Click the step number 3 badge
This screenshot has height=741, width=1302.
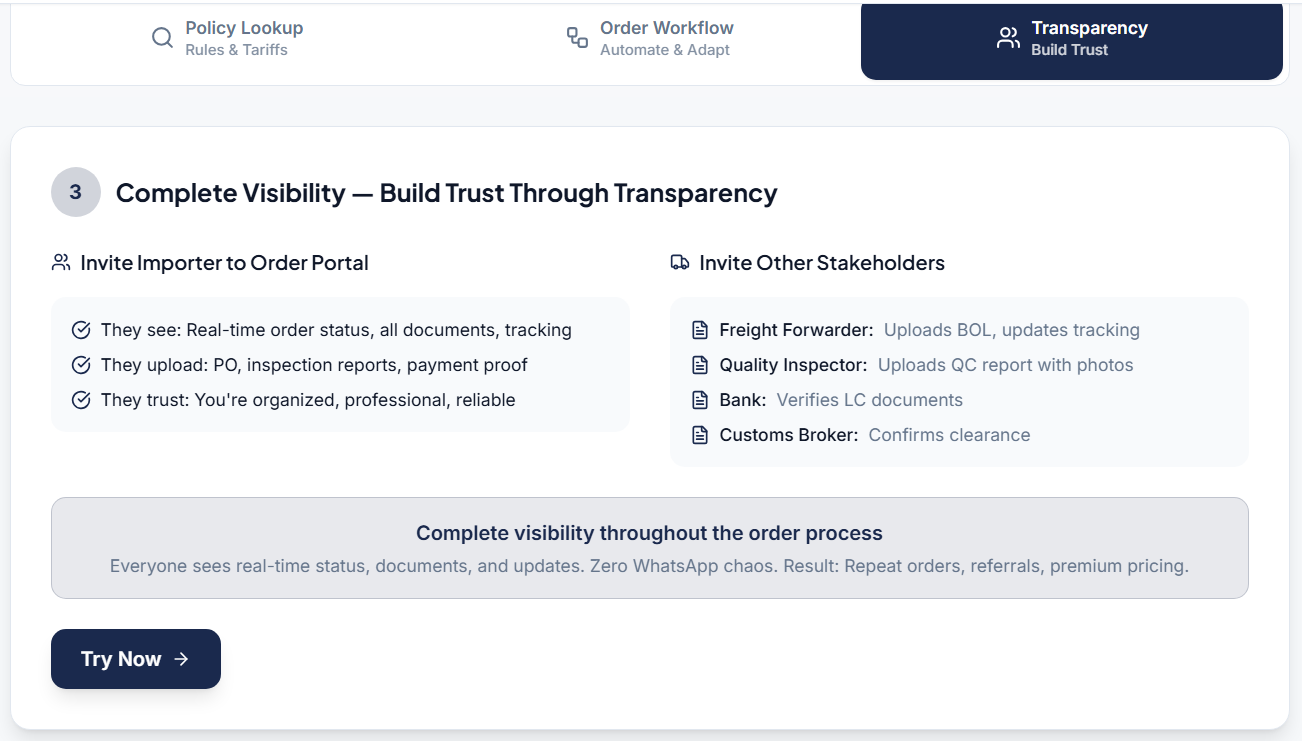pos(75,192)
